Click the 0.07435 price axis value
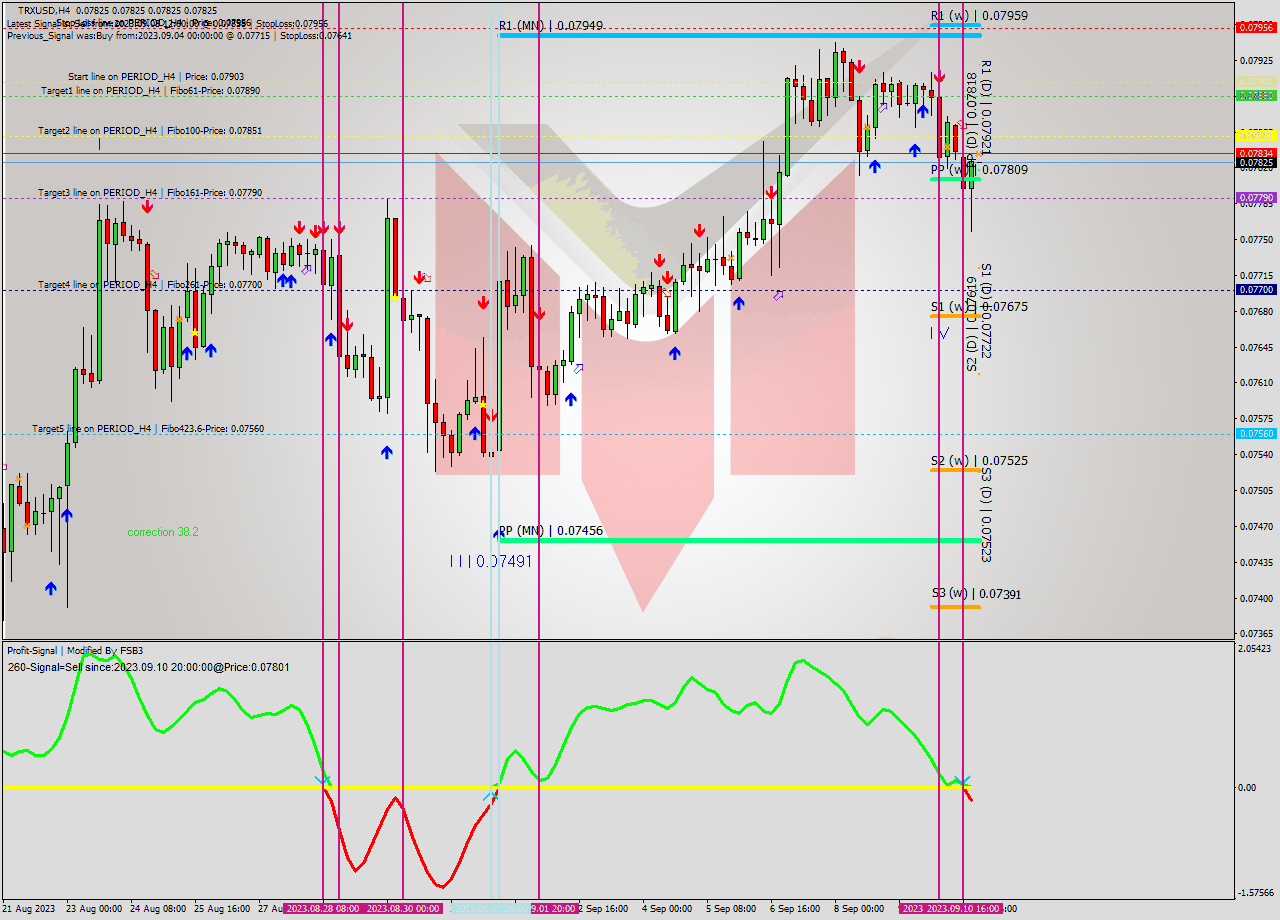The image size is (1280, 920). [x=1257, y=563]
